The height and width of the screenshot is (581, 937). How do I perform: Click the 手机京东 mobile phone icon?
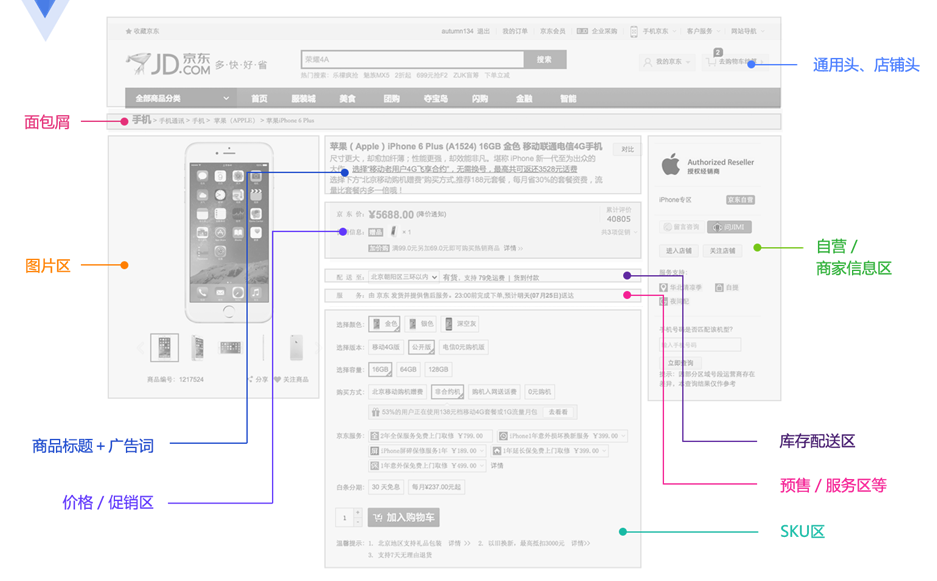634,31
